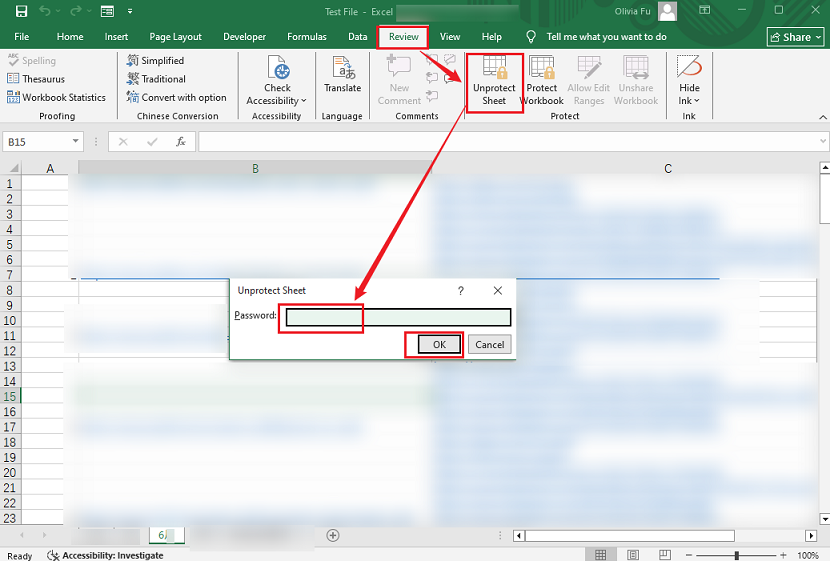The height and width of the screenshot is (561, 830).
Task: Click the Undo arrow icon
Action: click(x=44, y=11)
